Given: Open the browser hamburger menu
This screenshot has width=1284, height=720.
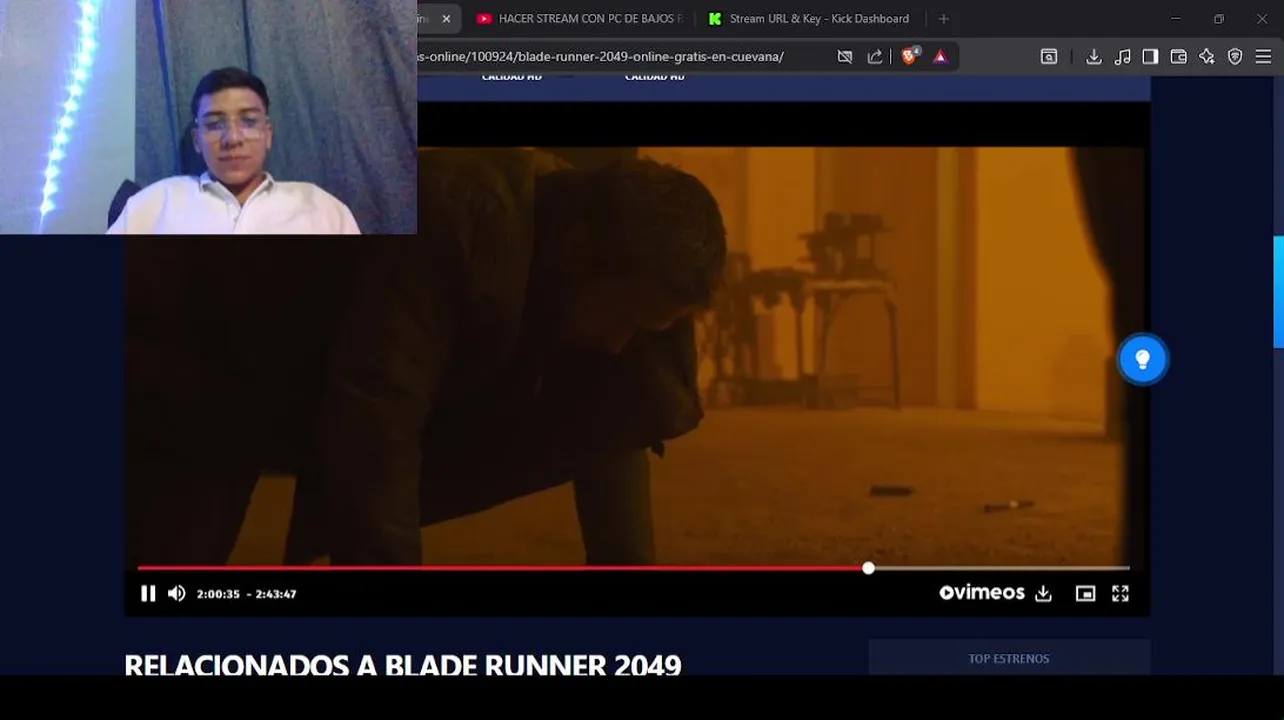Looking at the screenshot, I should click(1263, 57).
